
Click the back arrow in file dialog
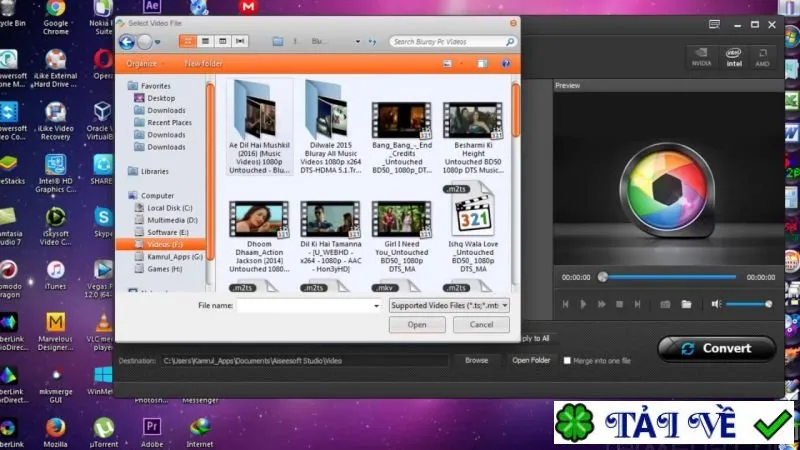[x=127, y=42]
